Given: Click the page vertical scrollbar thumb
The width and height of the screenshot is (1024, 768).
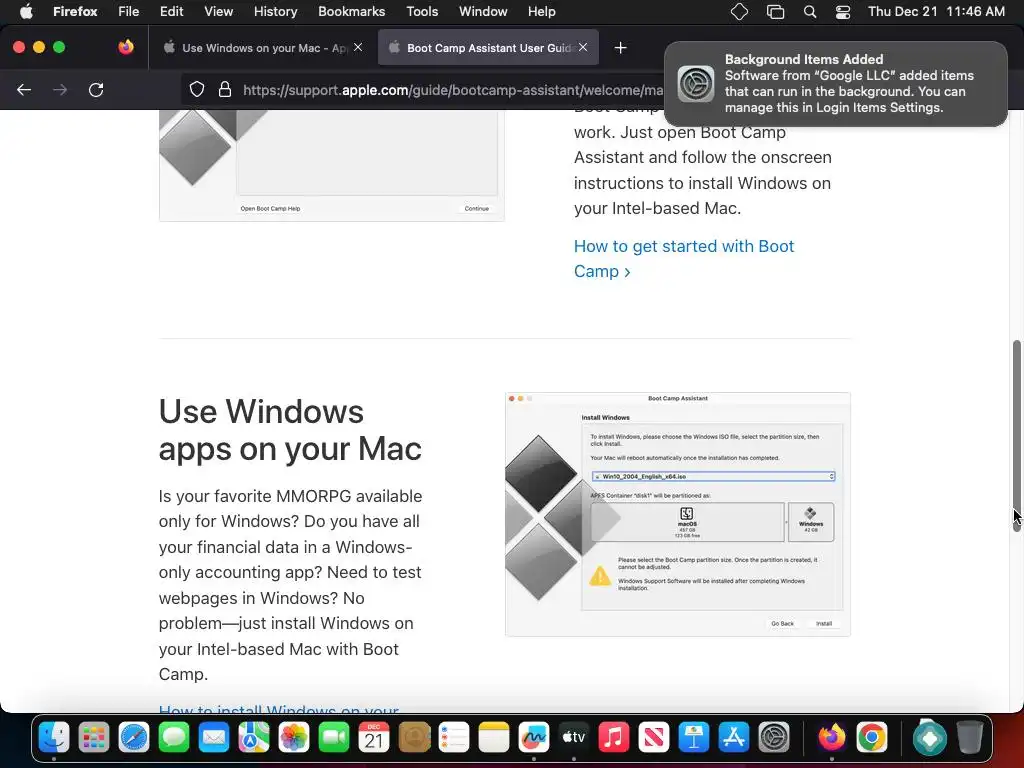Looking at the screenshot, I should click(1016, 436).
